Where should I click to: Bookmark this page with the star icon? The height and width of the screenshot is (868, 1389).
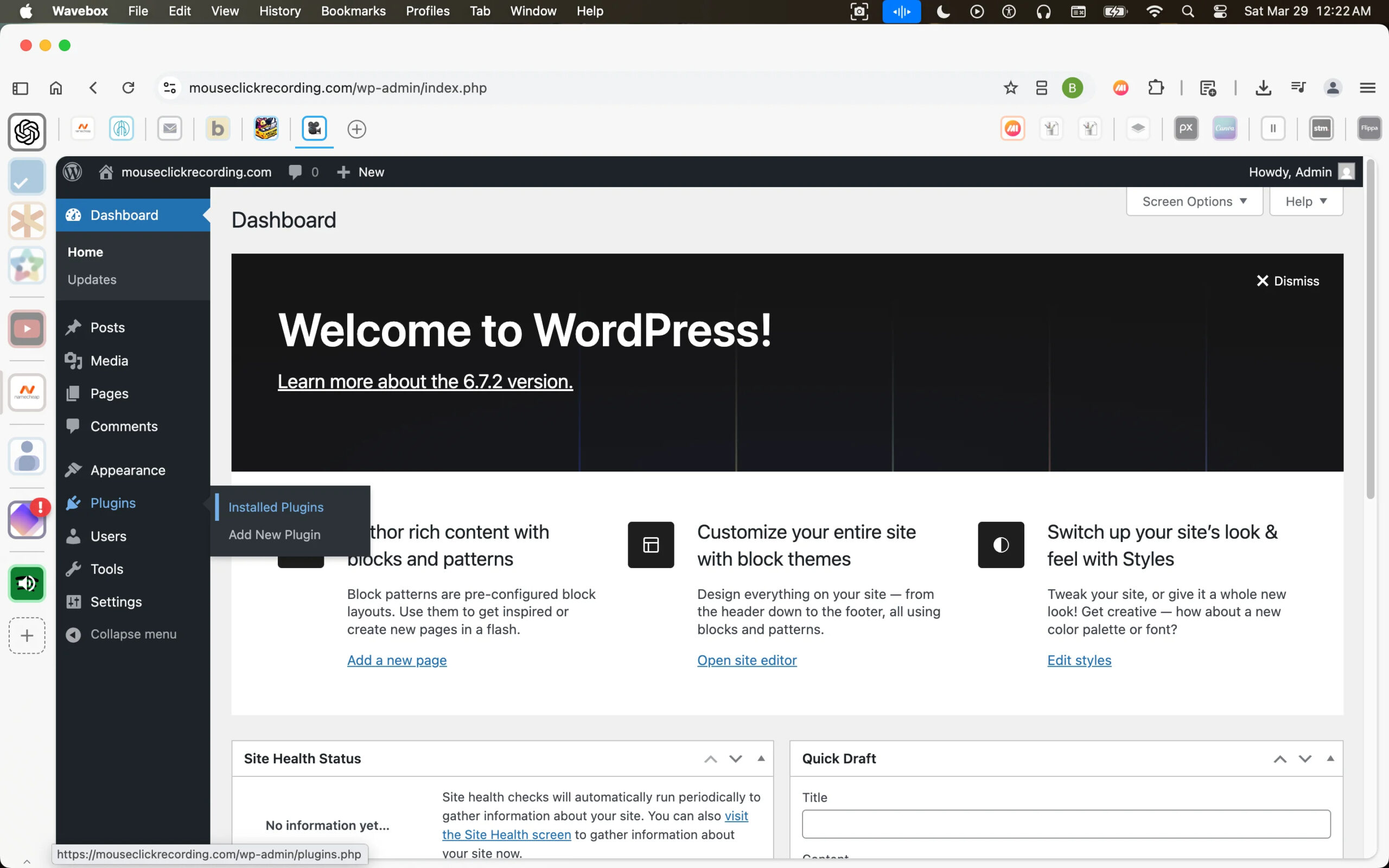click(1010, 88)
